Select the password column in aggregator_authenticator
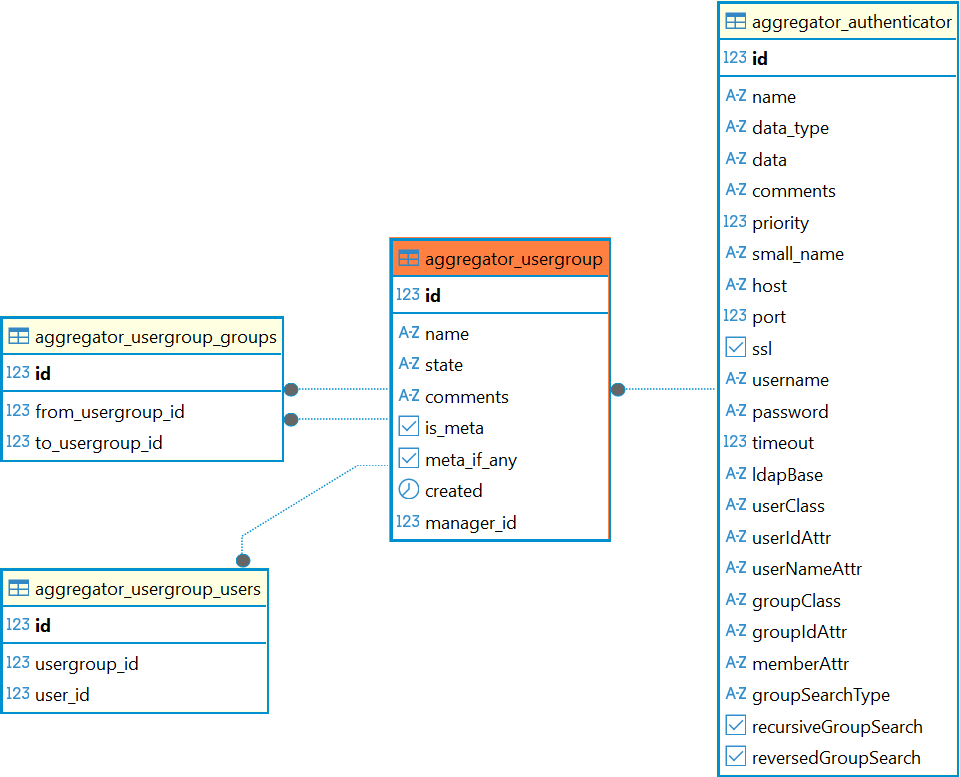The image size is (960, 777). 790,411
